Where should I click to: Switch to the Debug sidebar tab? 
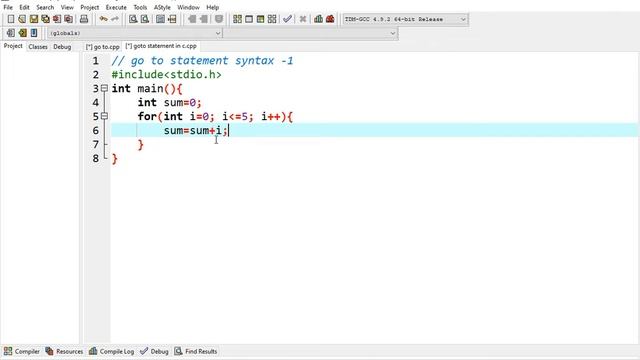pos(62,47)
